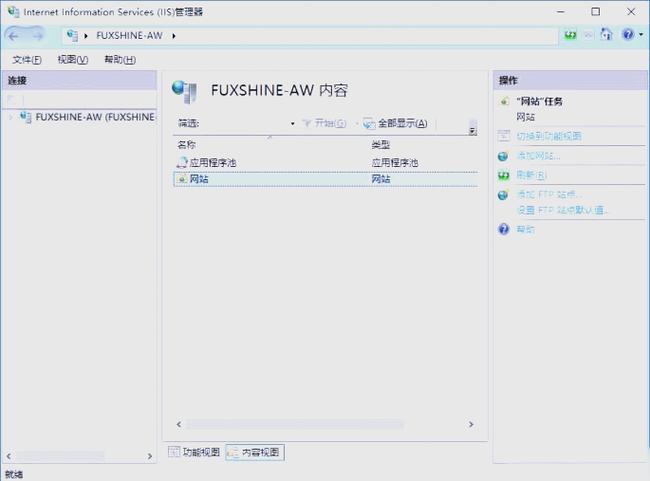650x481 pixels.
Task: Click the content pane scroll right arrow
Action: point(471,424)
